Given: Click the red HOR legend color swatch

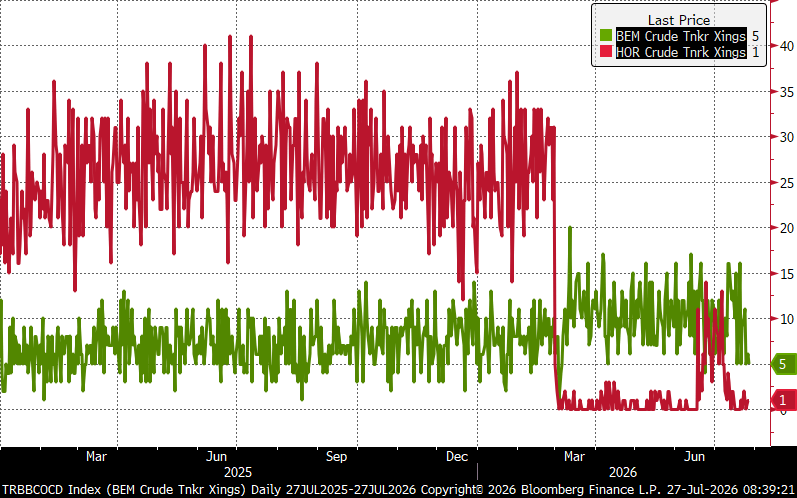Looking at the screenshot, I should [x=605, y=52].
